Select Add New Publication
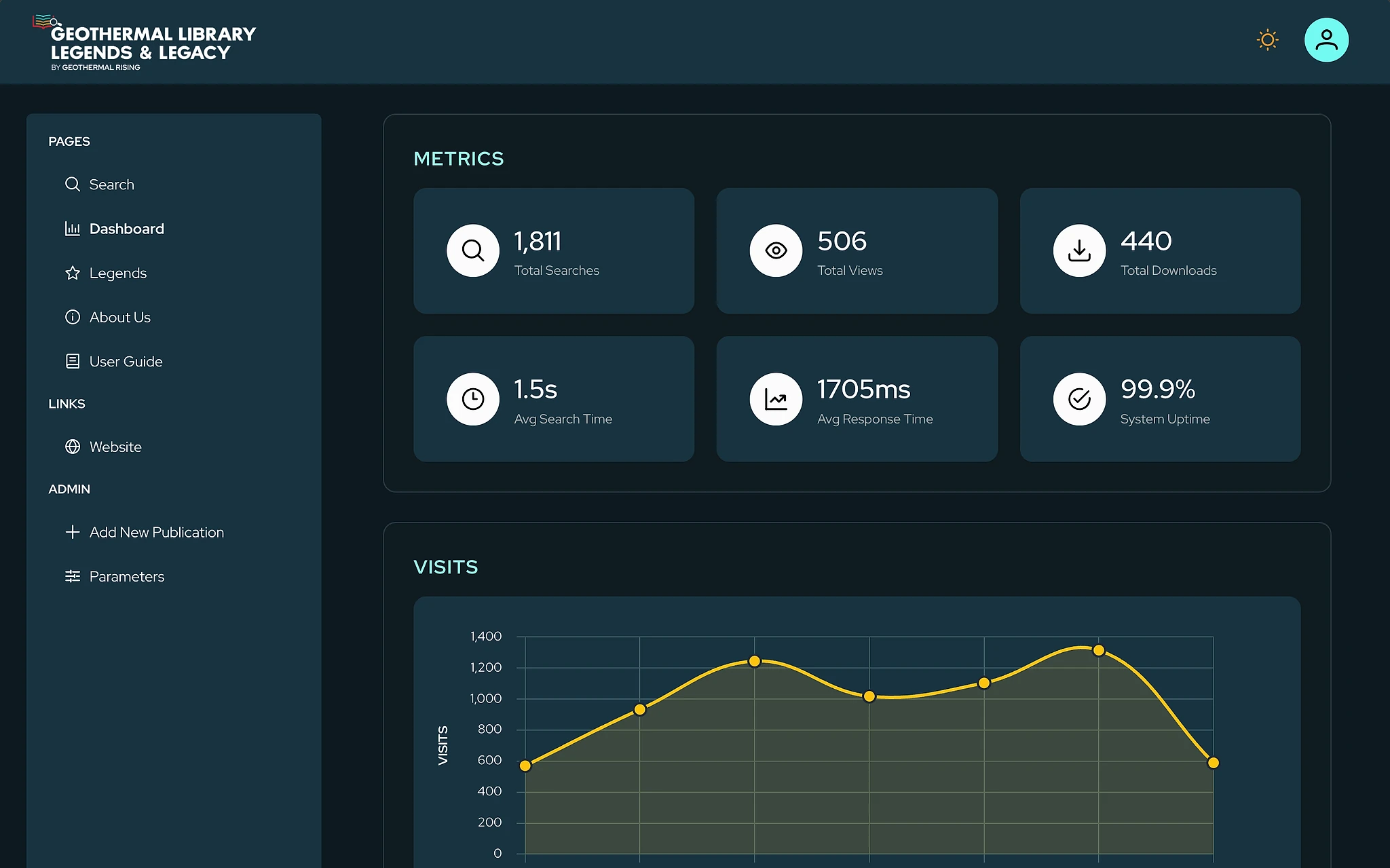This screenshot has width=1390, height=868. [x=156, y=532]
